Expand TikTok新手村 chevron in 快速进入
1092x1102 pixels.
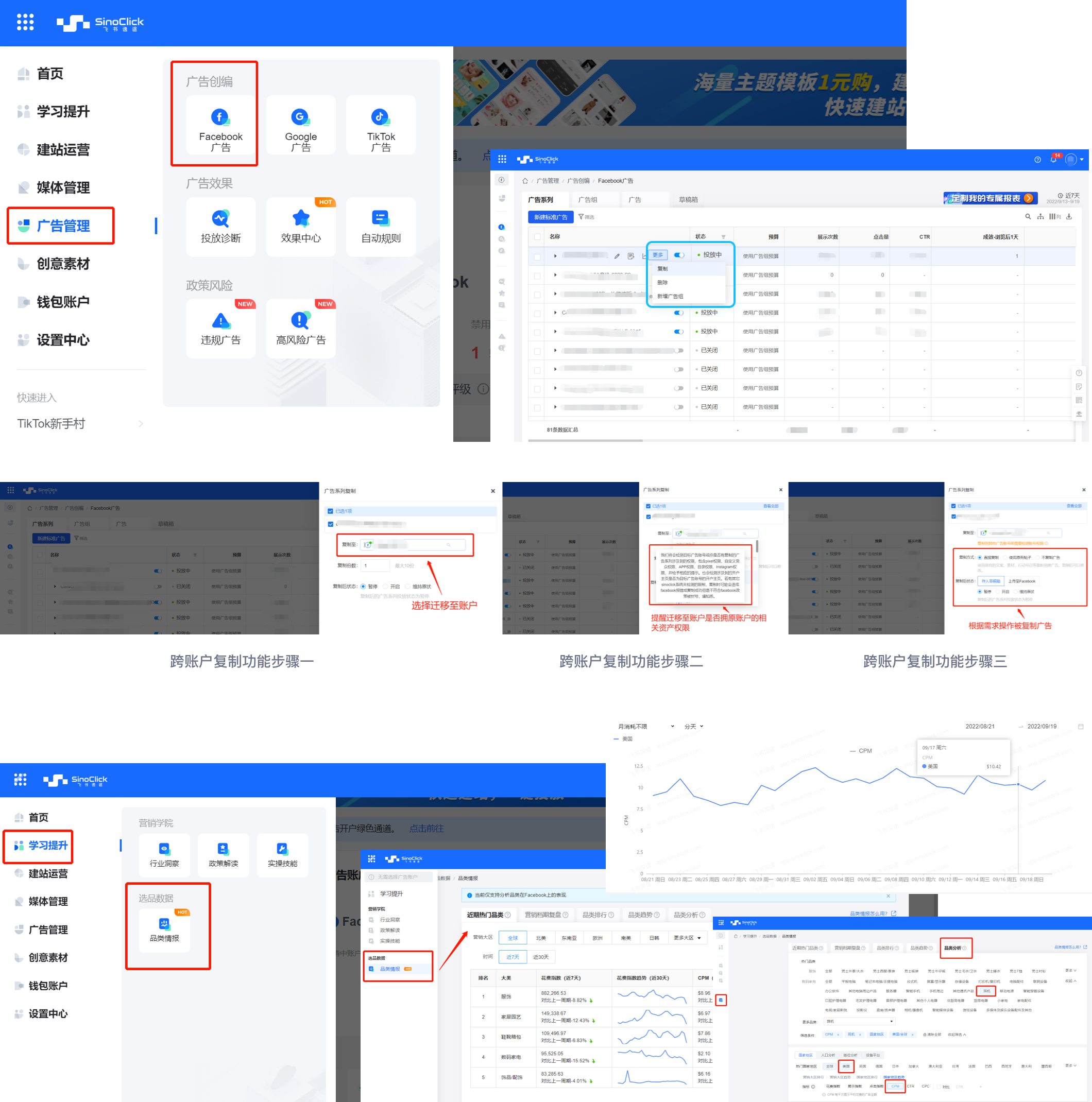140,424
